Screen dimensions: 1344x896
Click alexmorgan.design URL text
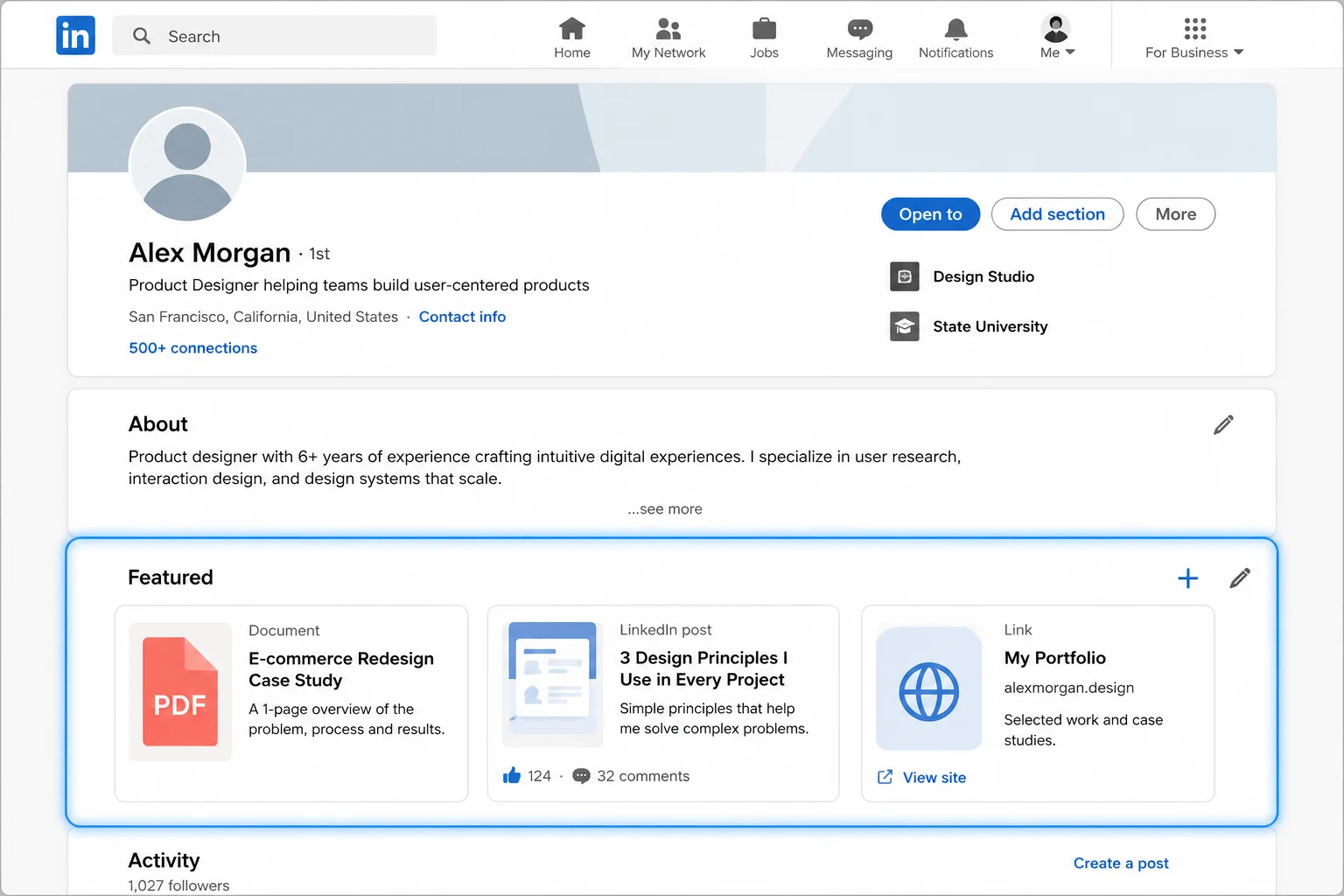tap(1068, 688)
